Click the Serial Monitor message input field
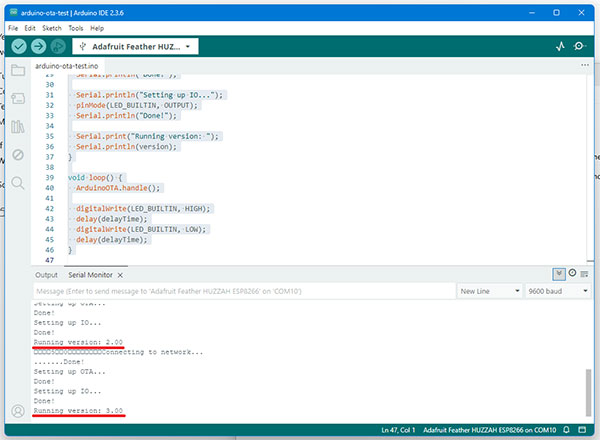The height and width of the screenshot is (440, 600). click(x=244, y=291)
